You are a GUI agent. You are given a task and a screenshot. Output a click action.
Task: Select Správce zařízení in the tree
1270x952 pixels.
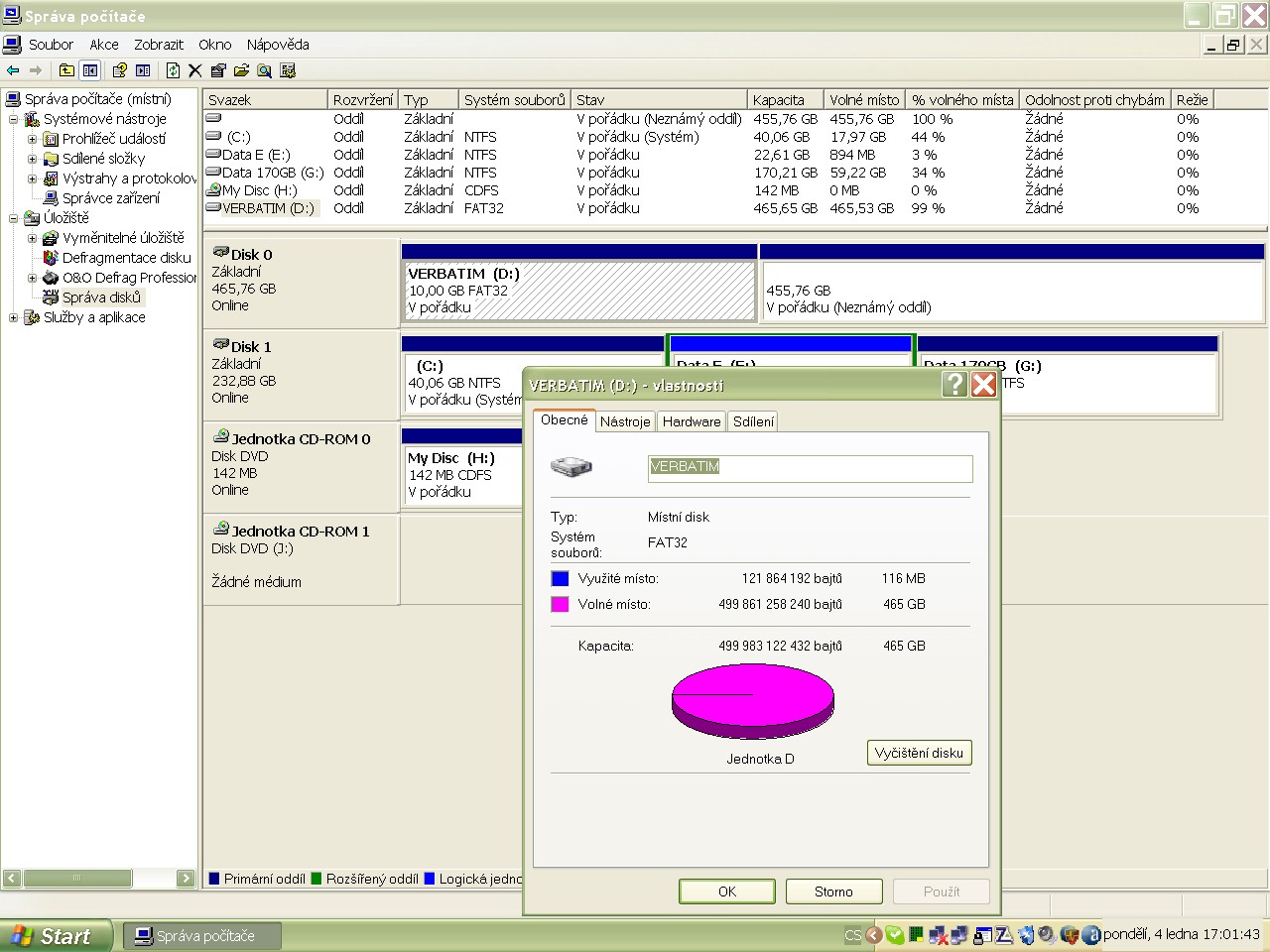(110, 198)
